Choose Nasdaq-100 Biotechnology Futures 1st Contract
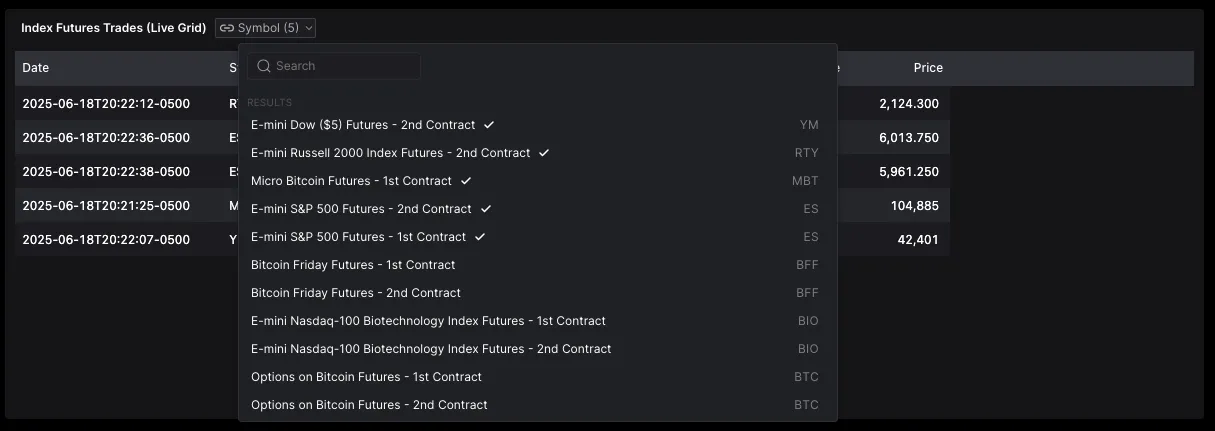The height and width of the screenshot is (431, 1215). [428, 321]
